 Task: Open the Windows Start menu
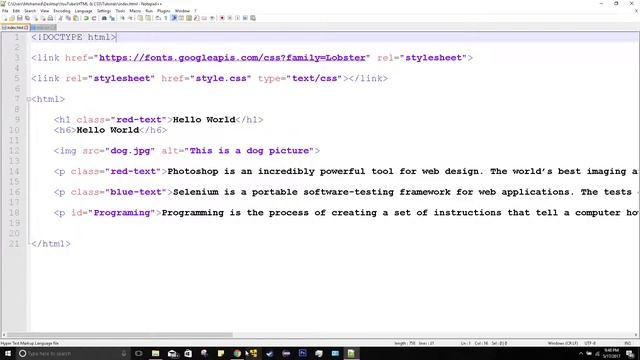[8, 353]
